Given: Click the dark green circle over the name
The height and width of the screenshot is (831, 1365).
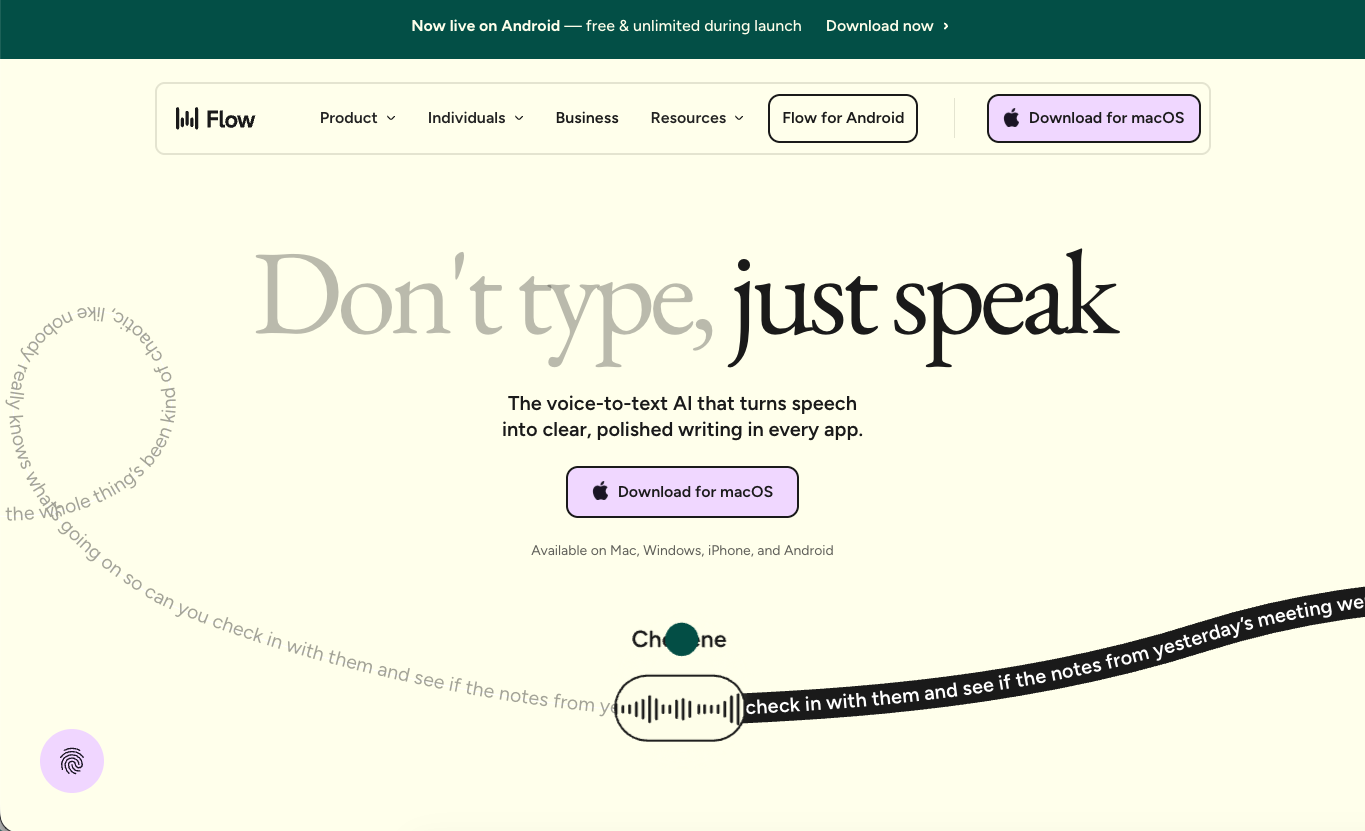Looking at the screenshot, I should tap(681, 639).
